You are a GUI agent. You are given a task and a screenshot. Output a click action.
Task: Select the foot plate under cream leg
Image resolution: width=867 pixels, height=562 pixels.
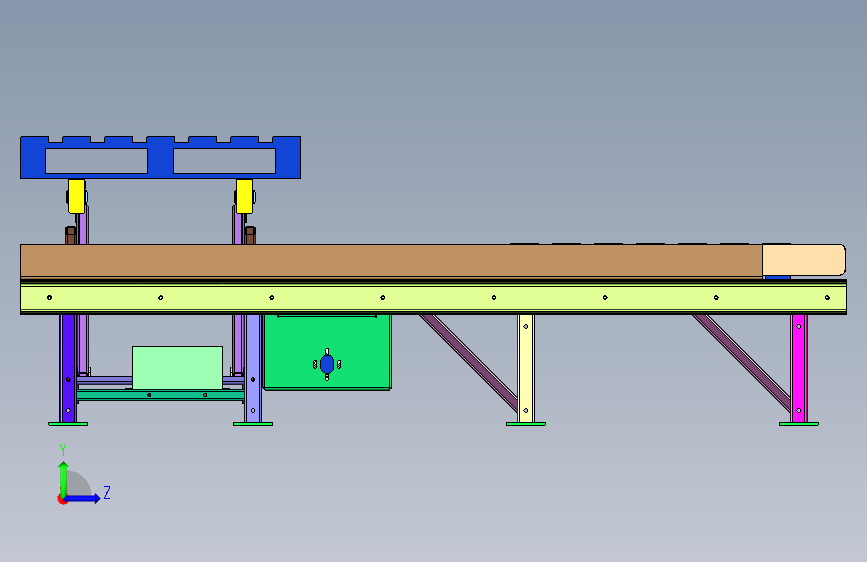(526, 424)
